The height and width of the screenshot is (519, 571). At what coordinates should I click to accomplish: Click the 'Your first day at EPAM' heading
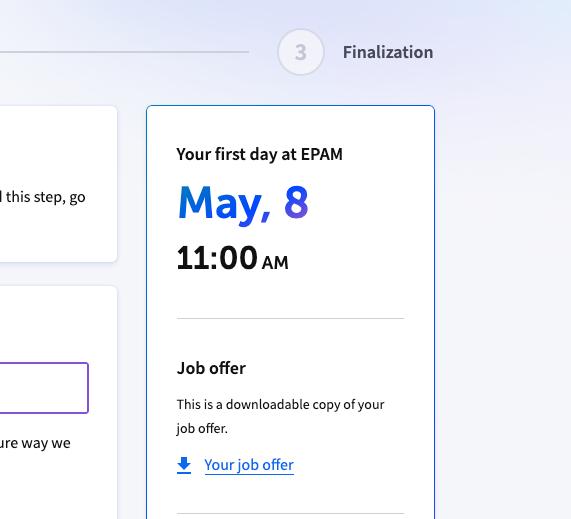click(x=259, y=154)
